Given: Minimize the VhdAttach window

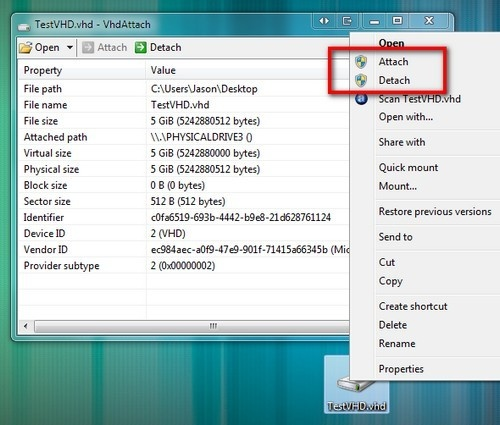Looking at the screenshot, I should (375, 21).
